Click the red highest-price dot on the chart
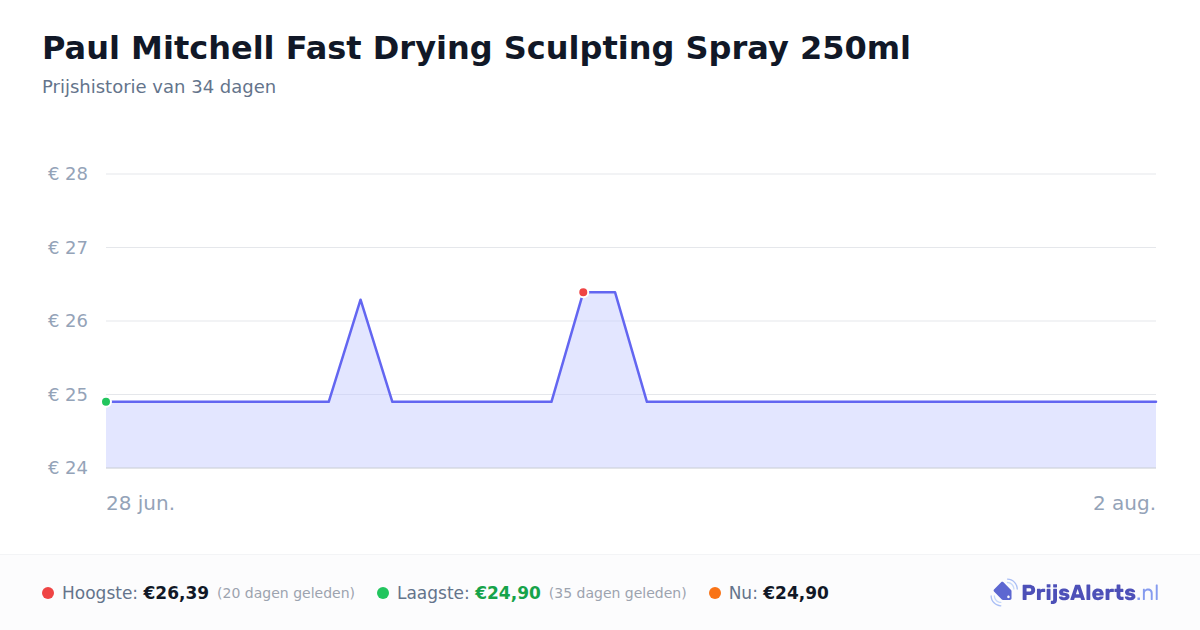 pyautogui.click(x=583, y=292)
